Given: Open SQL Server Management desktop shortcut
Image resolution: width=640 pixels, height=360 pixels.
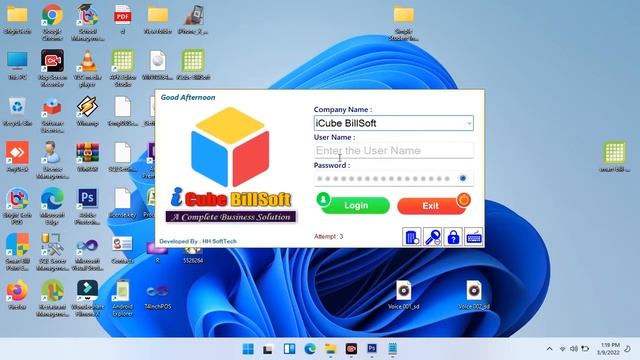Looking at the screenshot, I should (52, 252).
